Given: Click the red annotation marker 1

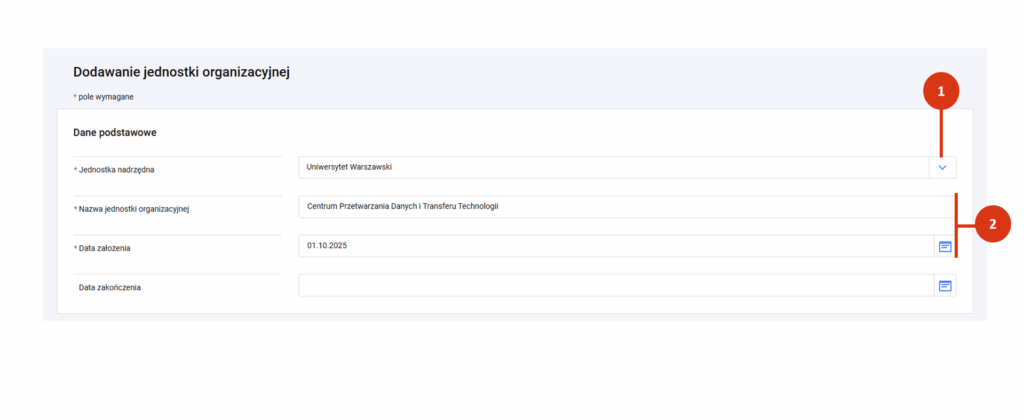Looking at the screenshot, I should point(941,93).
